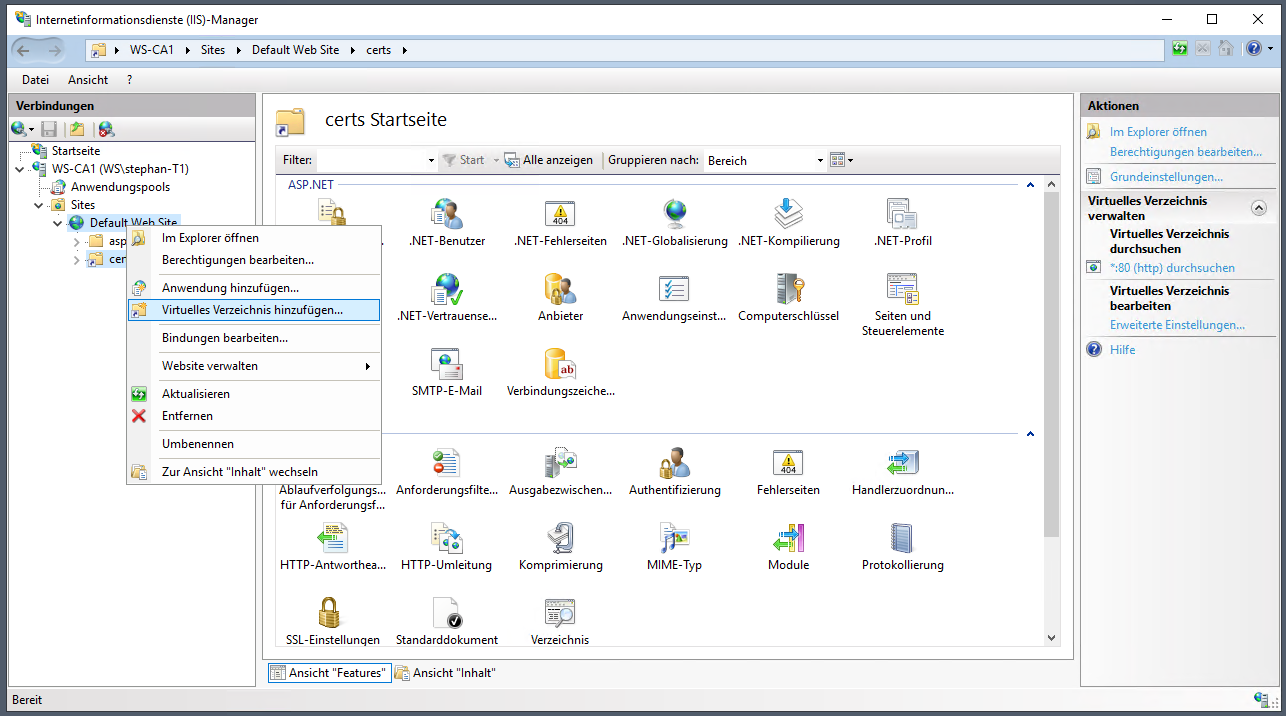Image resolution: width=1286 pixels, height=716 pixels.
Task: Open the .NET-Kompilierung feature
Action: point(788,222)
